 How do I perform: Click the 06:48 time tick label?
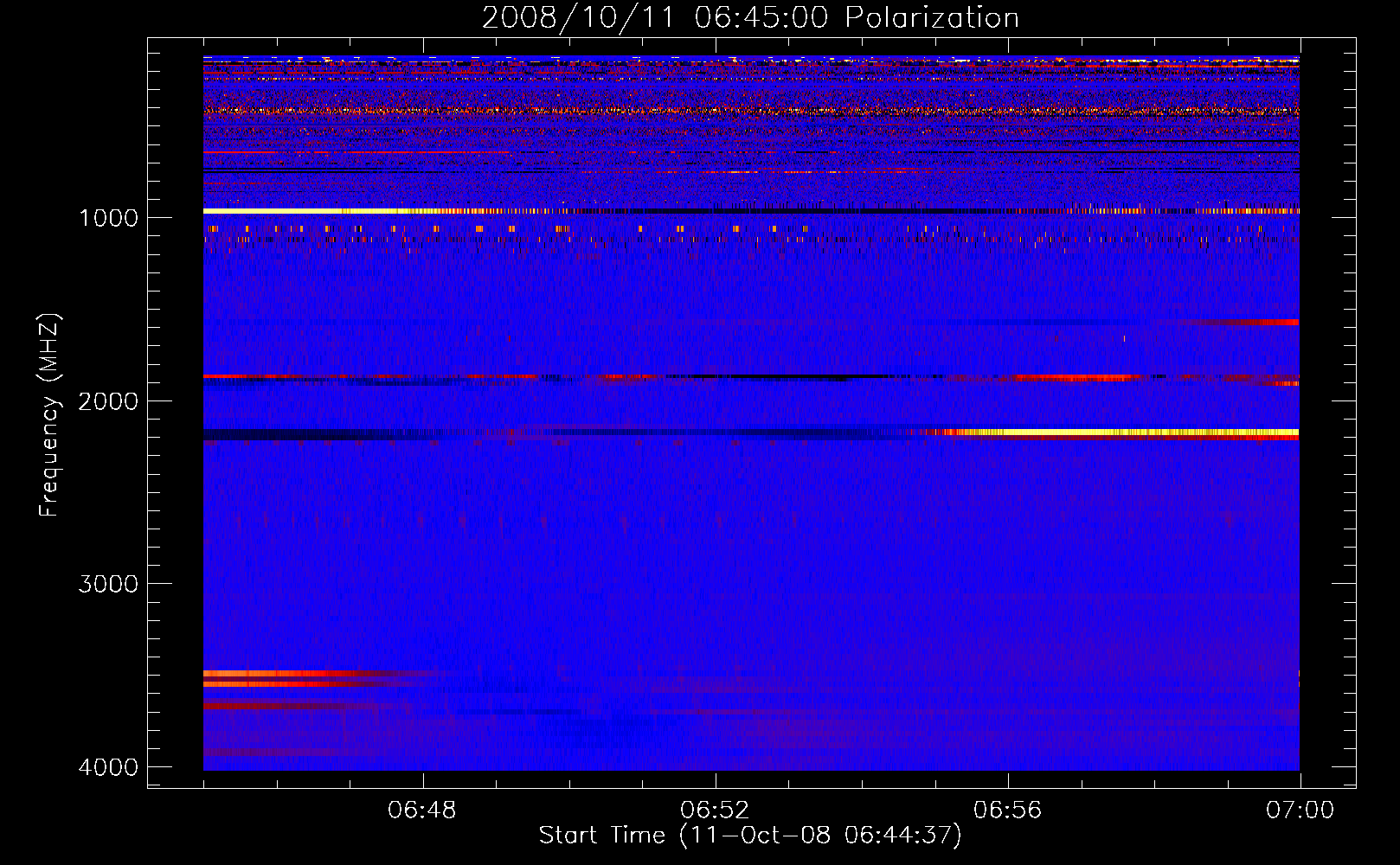(422, 811)
